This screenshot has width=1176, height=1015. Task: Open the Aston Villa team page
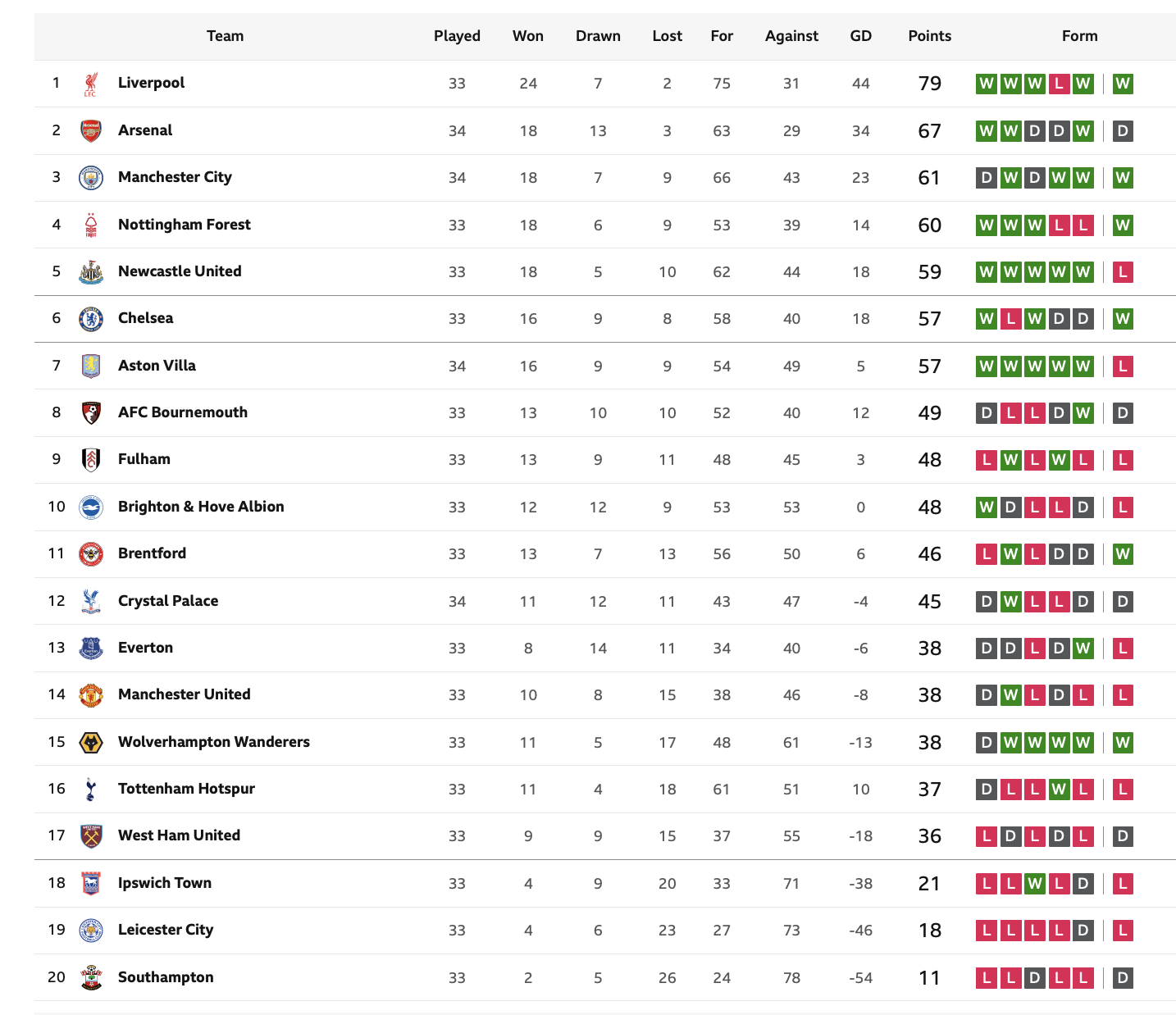click(157, 366)
